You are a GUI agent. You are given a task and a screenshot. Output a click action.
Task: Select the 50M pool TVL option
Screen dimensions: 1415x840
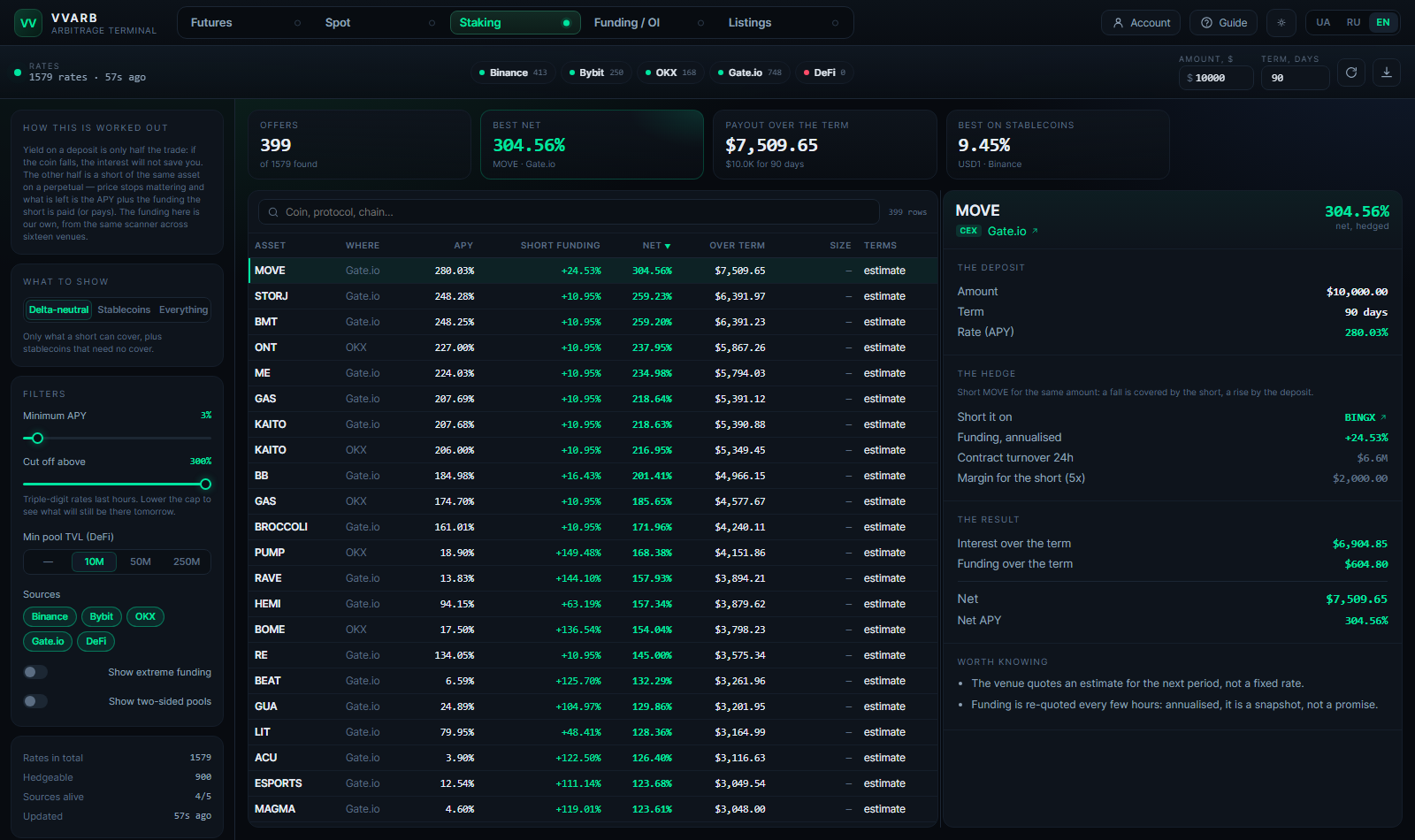point(141,561)
